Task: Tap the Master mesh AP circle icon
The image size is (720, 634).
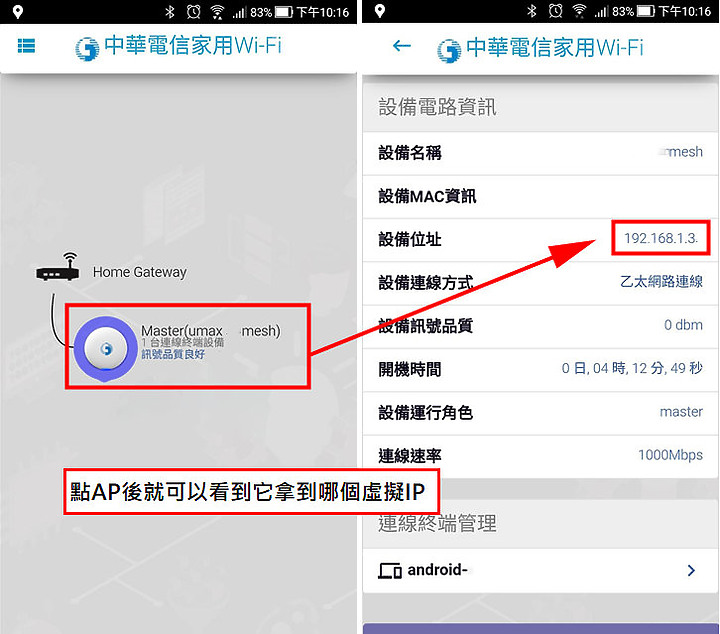Action: (106, 349)
